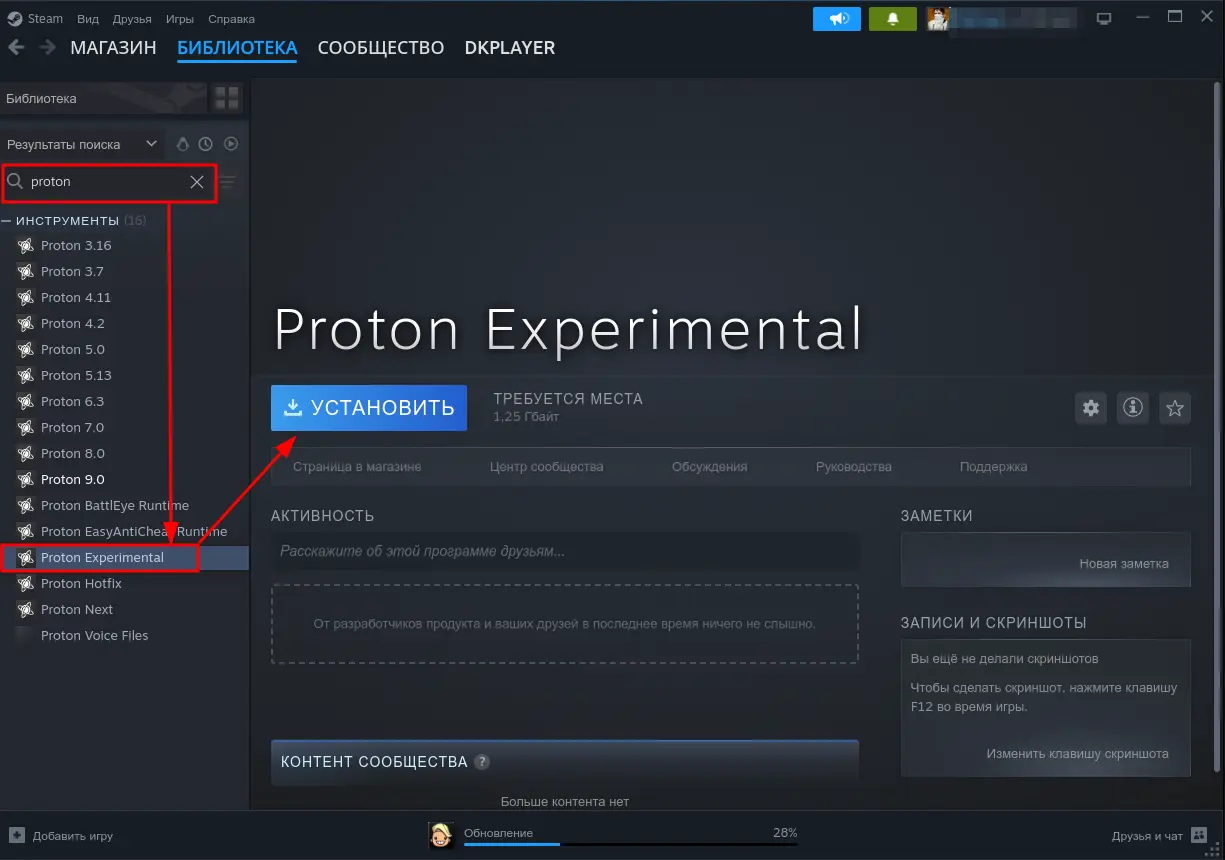This screenshot has height=860, width=1225.
Task: Click the community content help question mark
Action: pos(482,762)
